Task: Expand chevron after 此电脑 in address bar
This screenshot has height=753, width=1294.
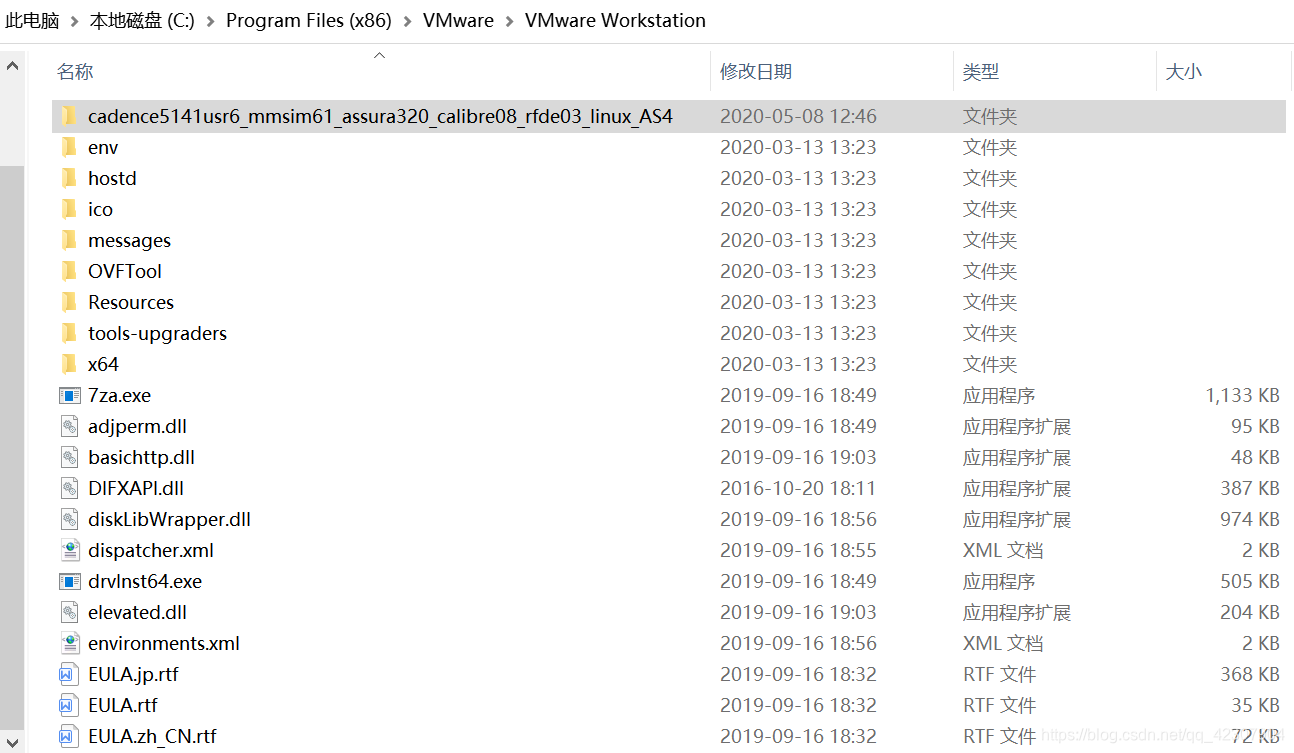Action: tap(74, 21)
